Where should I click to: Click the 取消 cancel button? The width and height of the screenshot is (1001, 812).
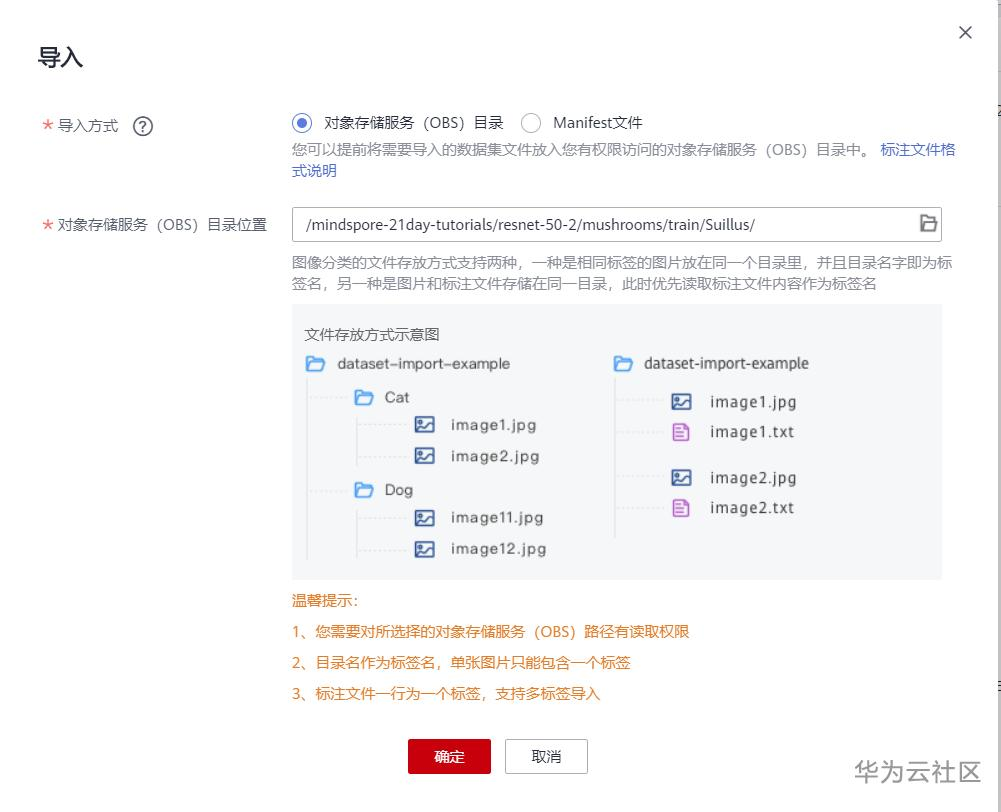[546, 757]
